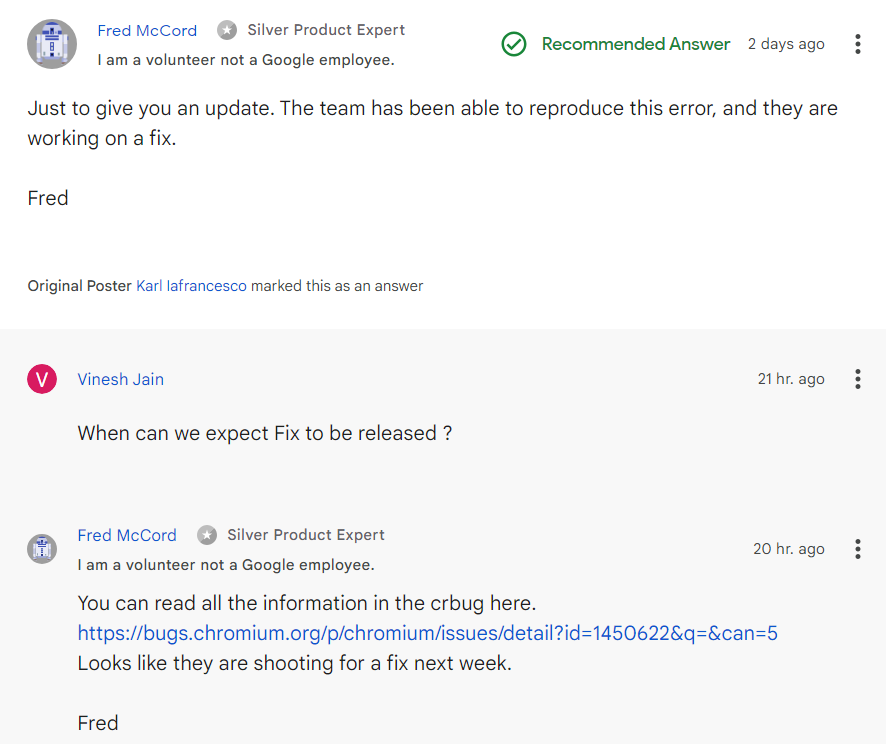The image size is (886, 744).
Task: Click the Silver Product Expert badge in reply
Action: click(207, 535)
